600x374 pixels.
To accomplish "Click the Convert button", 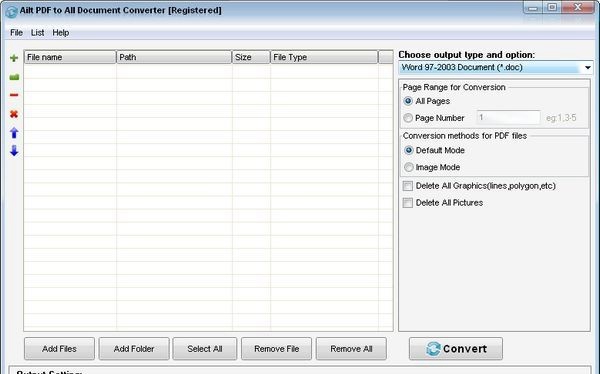I will pyautogui.click(x=456, y=349).
